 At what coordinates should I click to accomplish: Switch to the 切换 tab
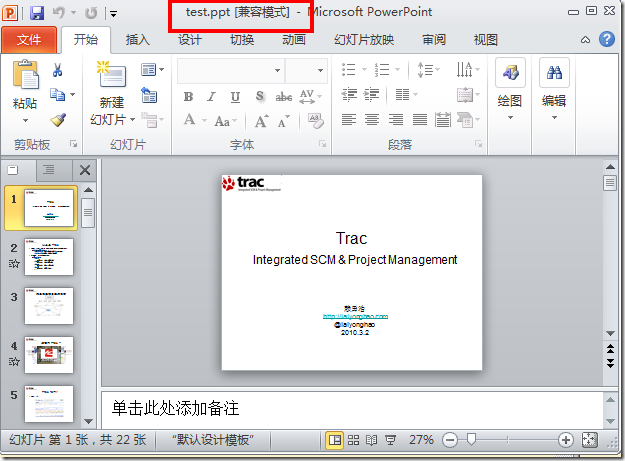[x=242, y=39]
